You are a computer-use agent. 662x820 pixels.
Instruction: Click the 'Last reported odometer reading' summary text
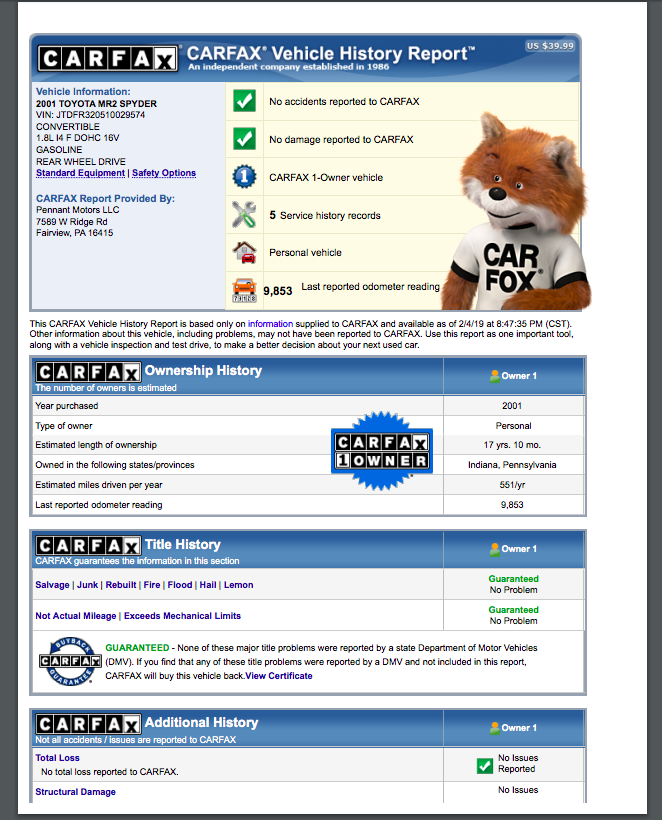[x=370, y=287]
